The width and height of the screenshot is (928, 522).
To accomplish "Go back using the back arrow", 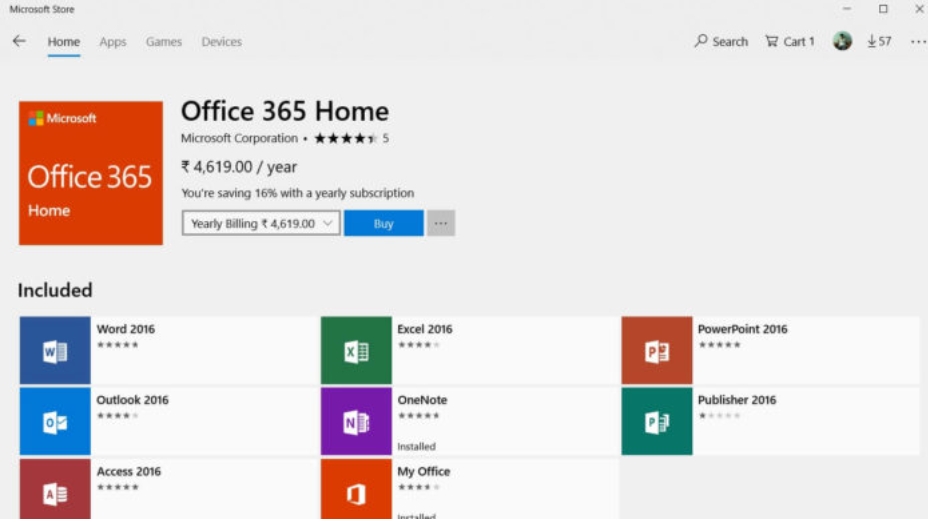I will [19, 41].
